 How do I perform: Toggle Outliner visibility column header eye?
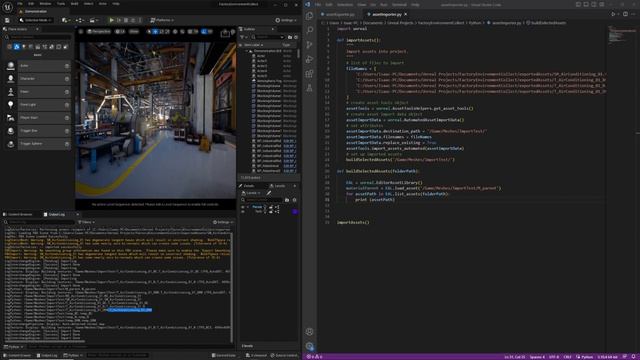(241, 45)
